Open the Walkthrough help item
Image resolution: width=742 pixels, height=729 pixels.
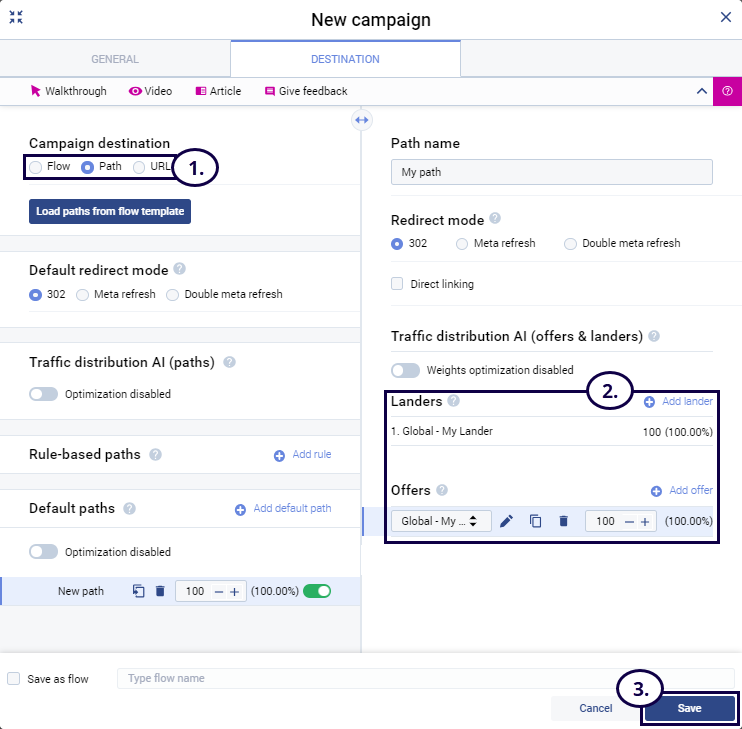tap(68, 91)
